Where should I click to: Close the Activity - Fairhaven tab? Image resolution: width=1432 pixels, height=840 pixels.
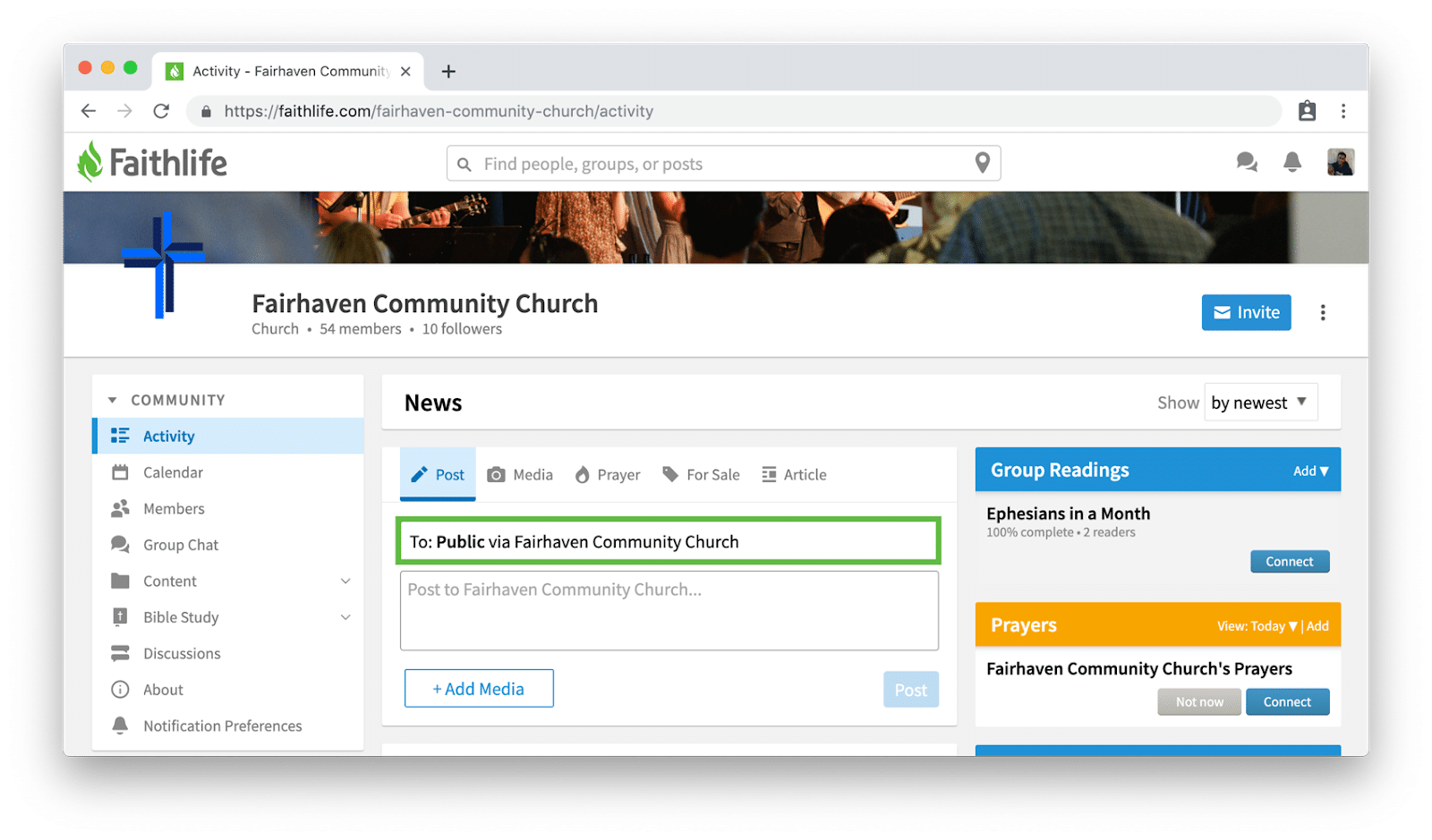pyautogui.click(x=405, y=71)
